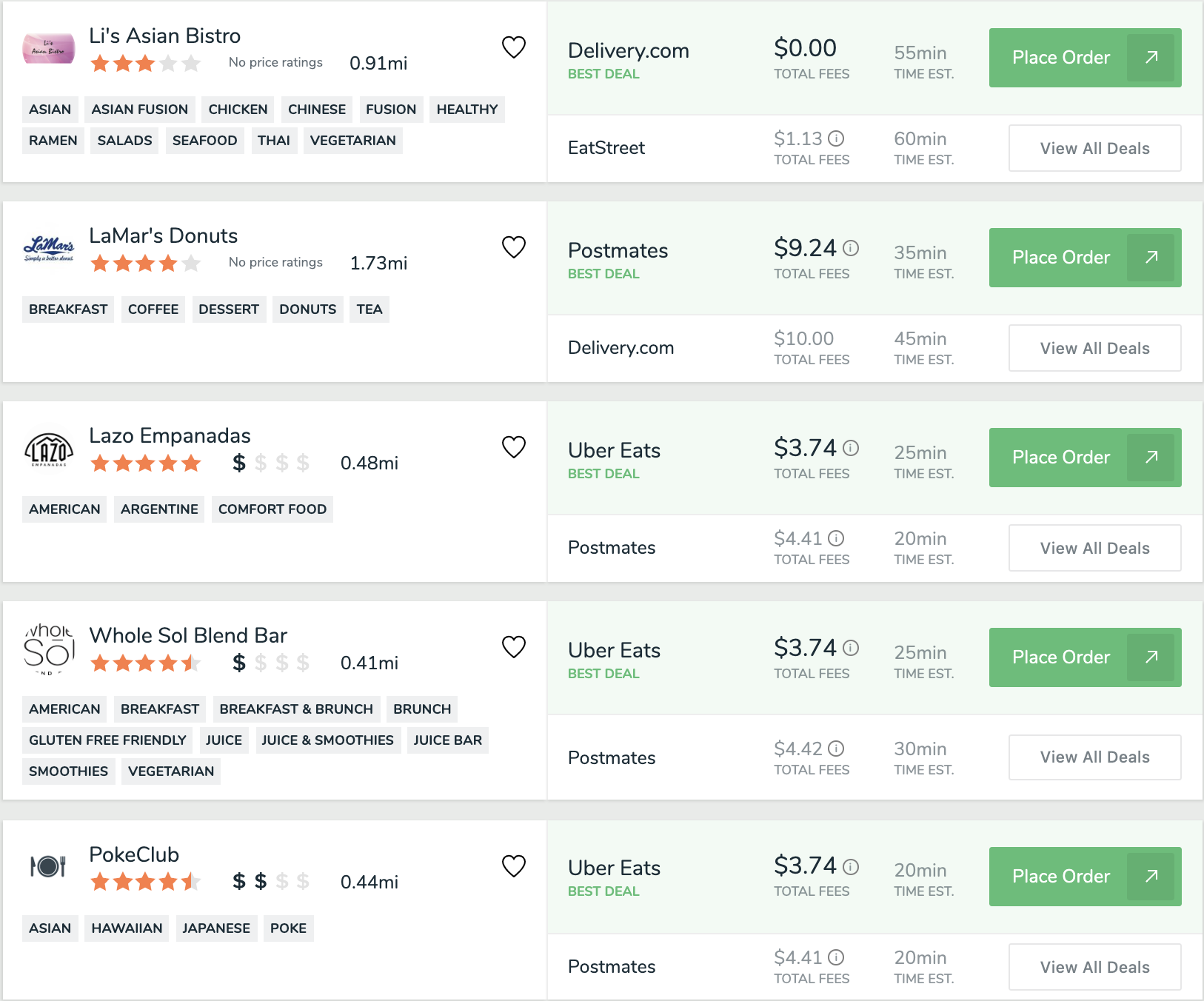Select the SEAFOOD cuisine tag
Viewport: 1204px width, 1001px height.
tap(205, 141)
